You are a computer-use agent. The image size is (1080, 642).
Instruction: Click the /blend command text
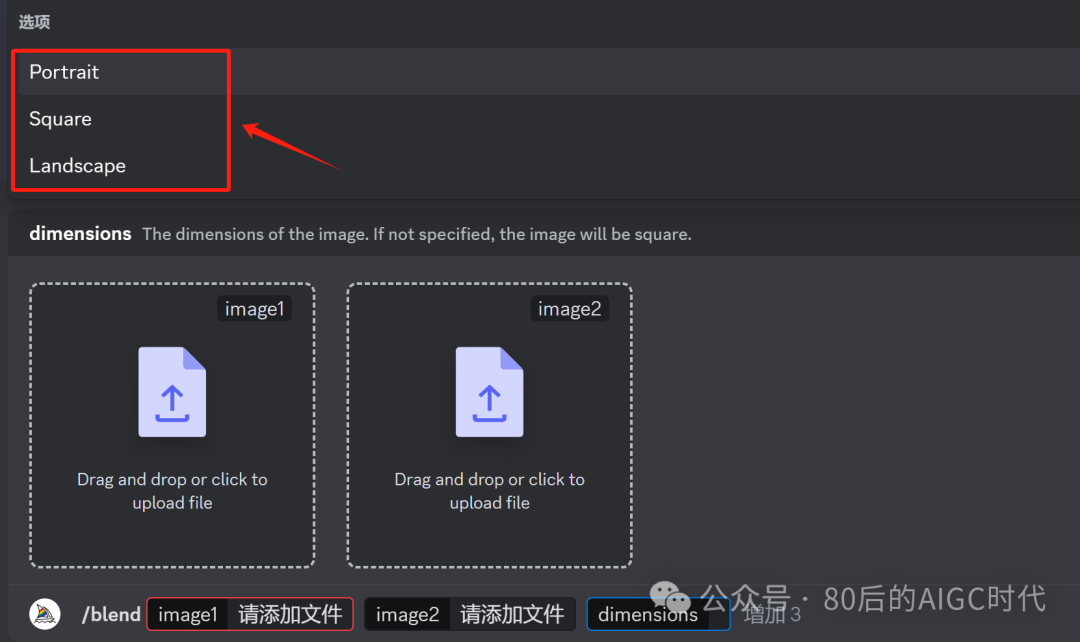(111, 614)
